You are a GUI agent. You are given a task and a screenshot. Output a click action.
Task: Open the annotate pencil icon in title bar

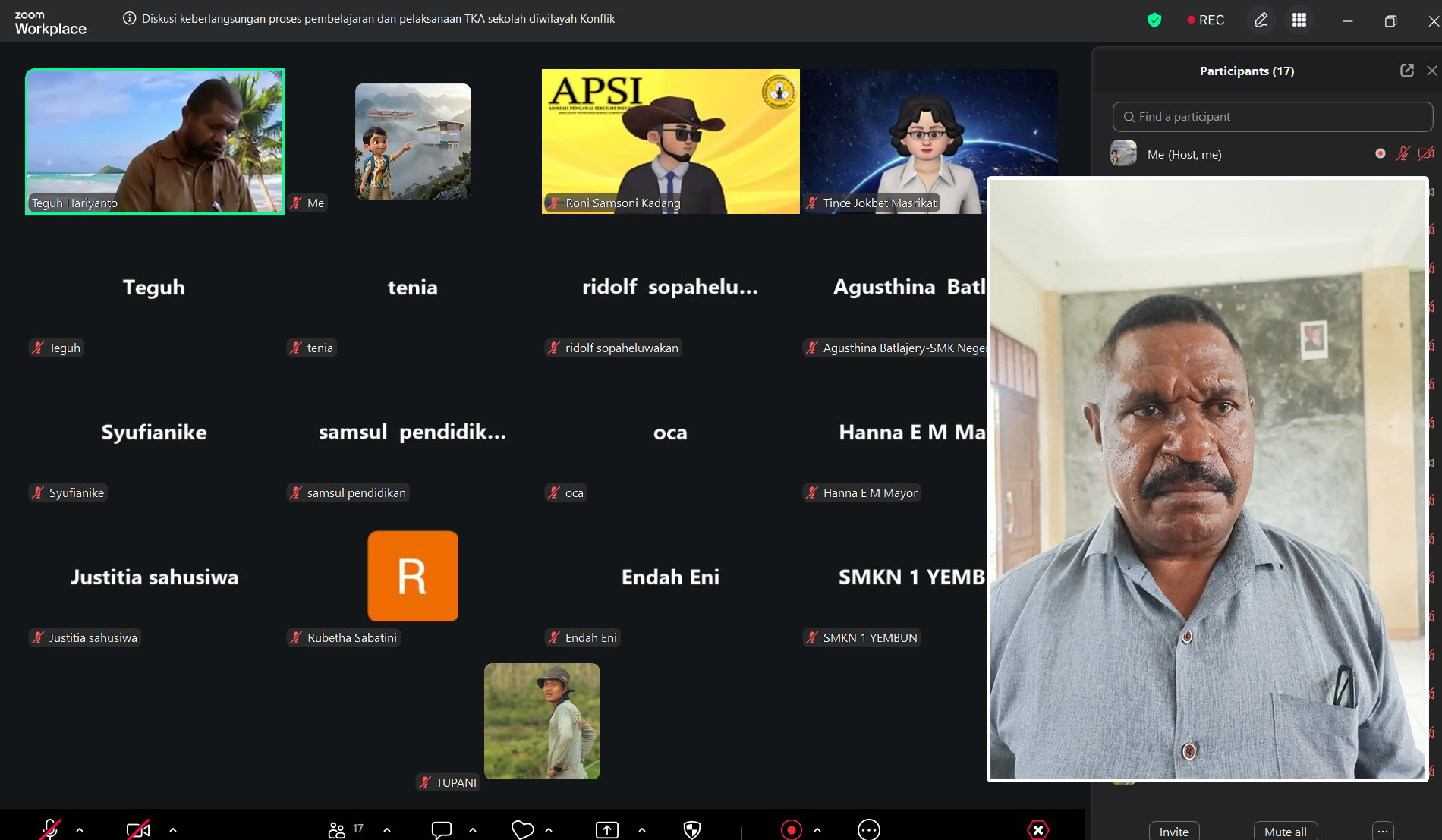point(1261,20)
